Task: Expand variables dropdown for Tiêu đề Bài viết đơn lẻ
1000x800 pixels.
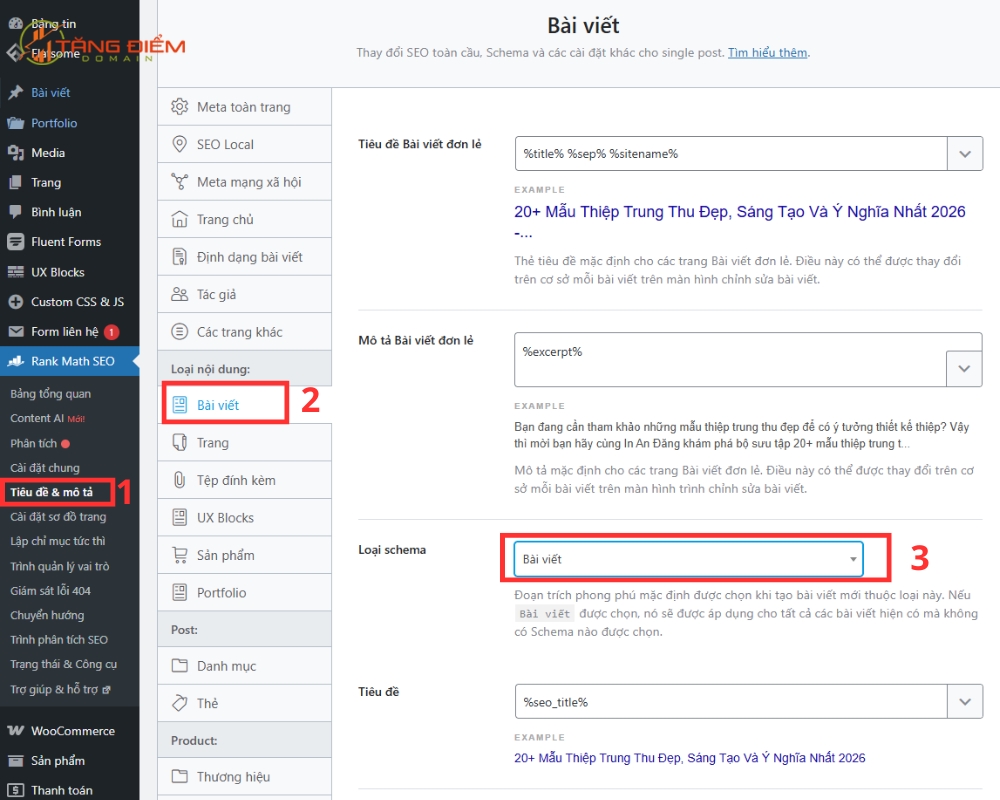Action: tap(965, 154)
